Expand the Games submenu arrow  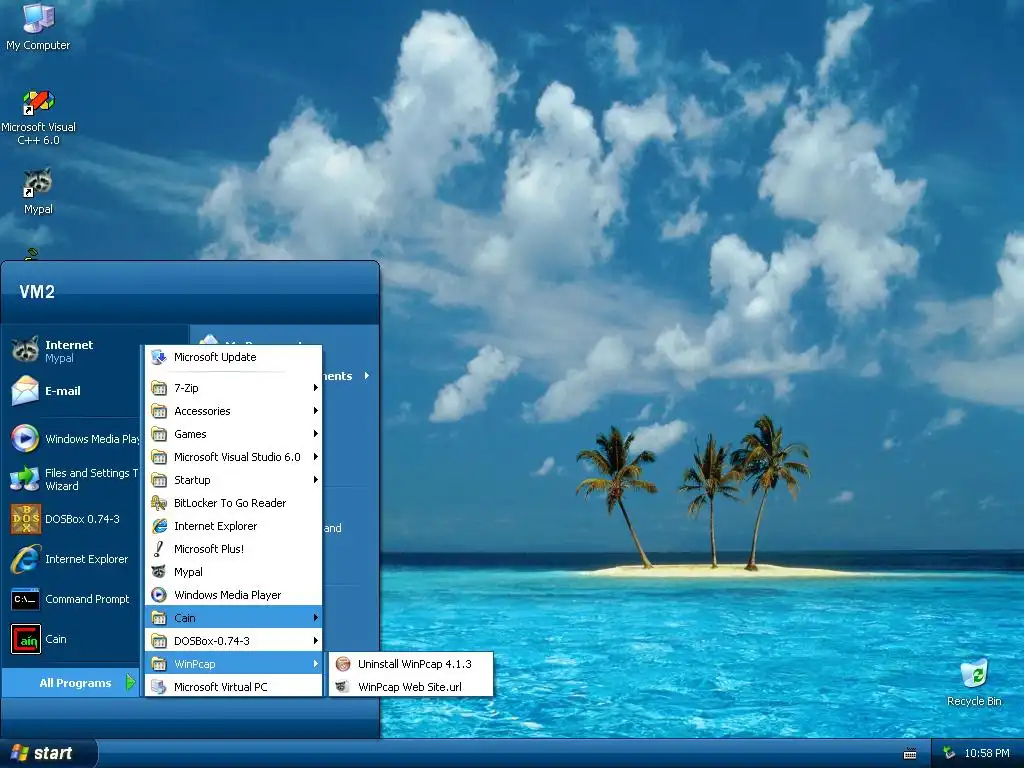click(x=315, y=434)
